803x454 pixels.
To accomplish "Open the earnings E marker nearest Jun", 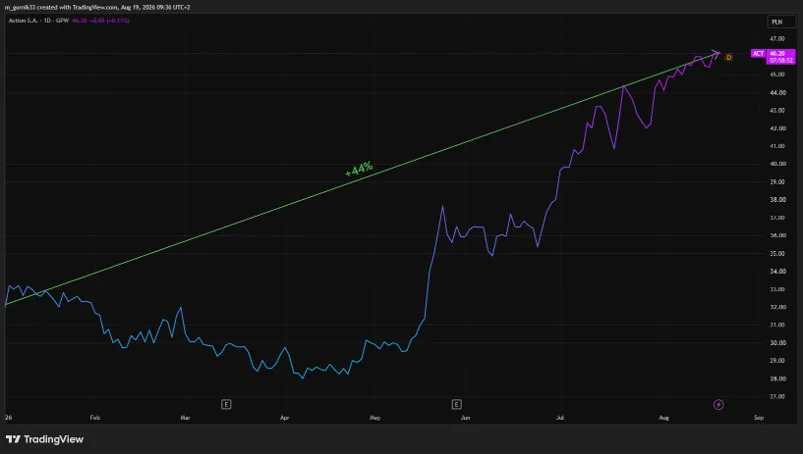I will point(456,404).
